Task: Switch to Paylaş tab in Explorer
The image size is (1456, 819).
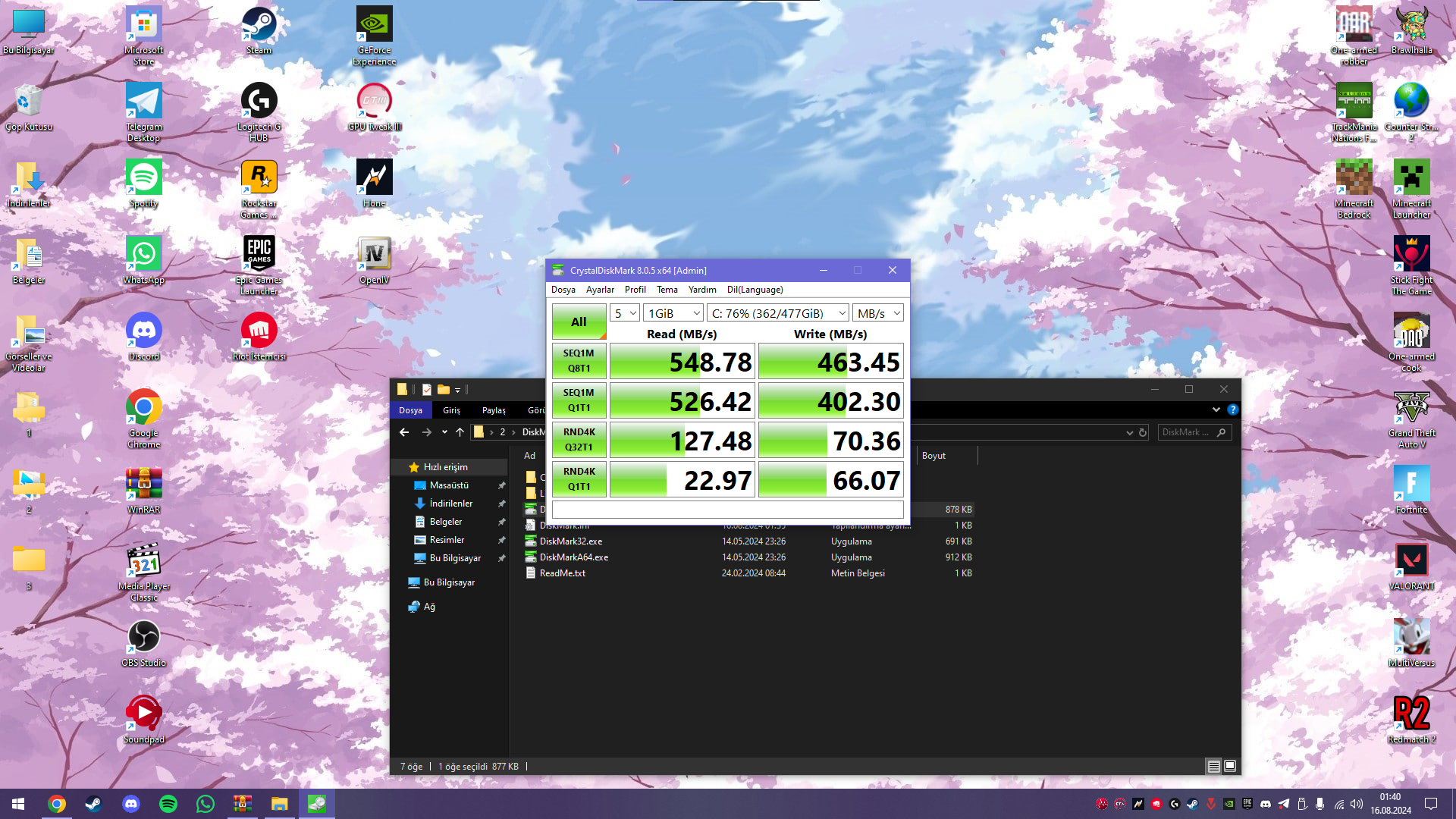Action: pos(494,410)
